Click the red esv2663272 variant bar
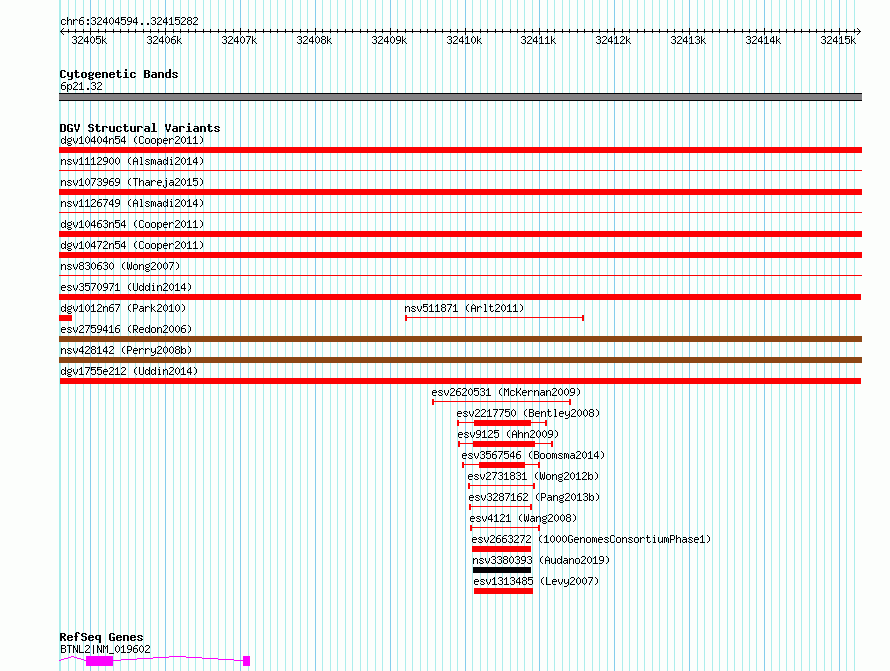The width and height of the screenshot is (890, 671). coord(501,549)
